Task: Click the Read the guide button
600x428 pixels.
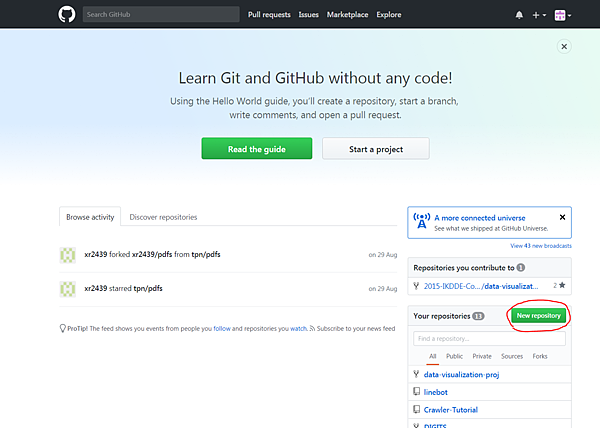Action: [x=257, y=149]
